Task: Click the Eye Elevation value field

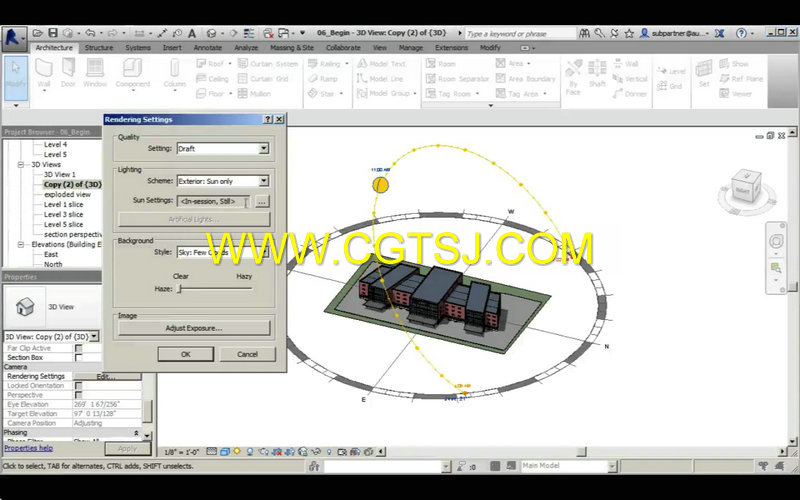Action: pyautogui.click(x=107, y=405)
